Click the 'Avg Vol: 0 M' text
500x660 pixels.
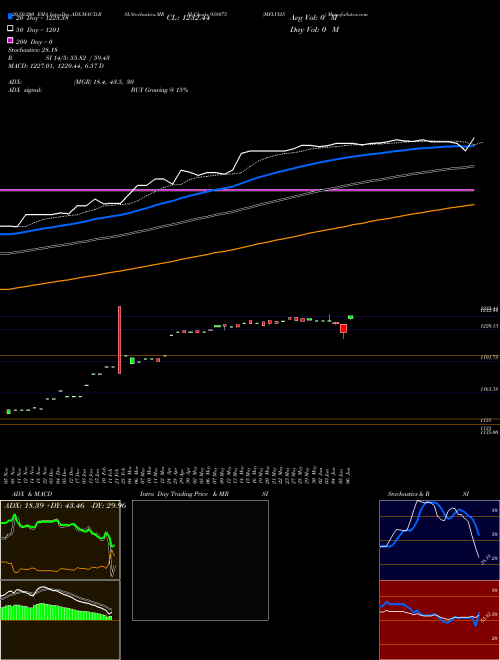click(314, 18)
